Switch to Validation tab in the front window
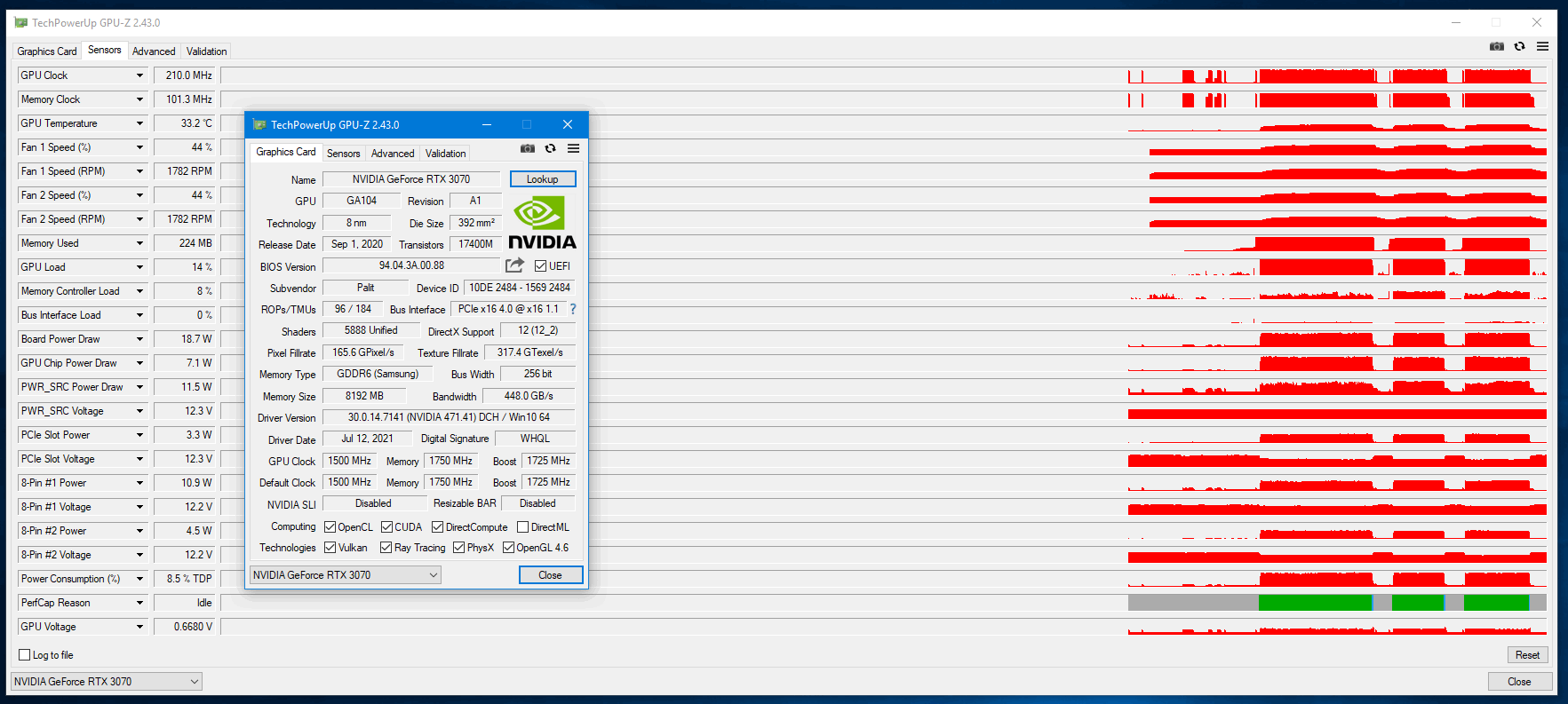1568x704 pixels. [x=445, y=153]
